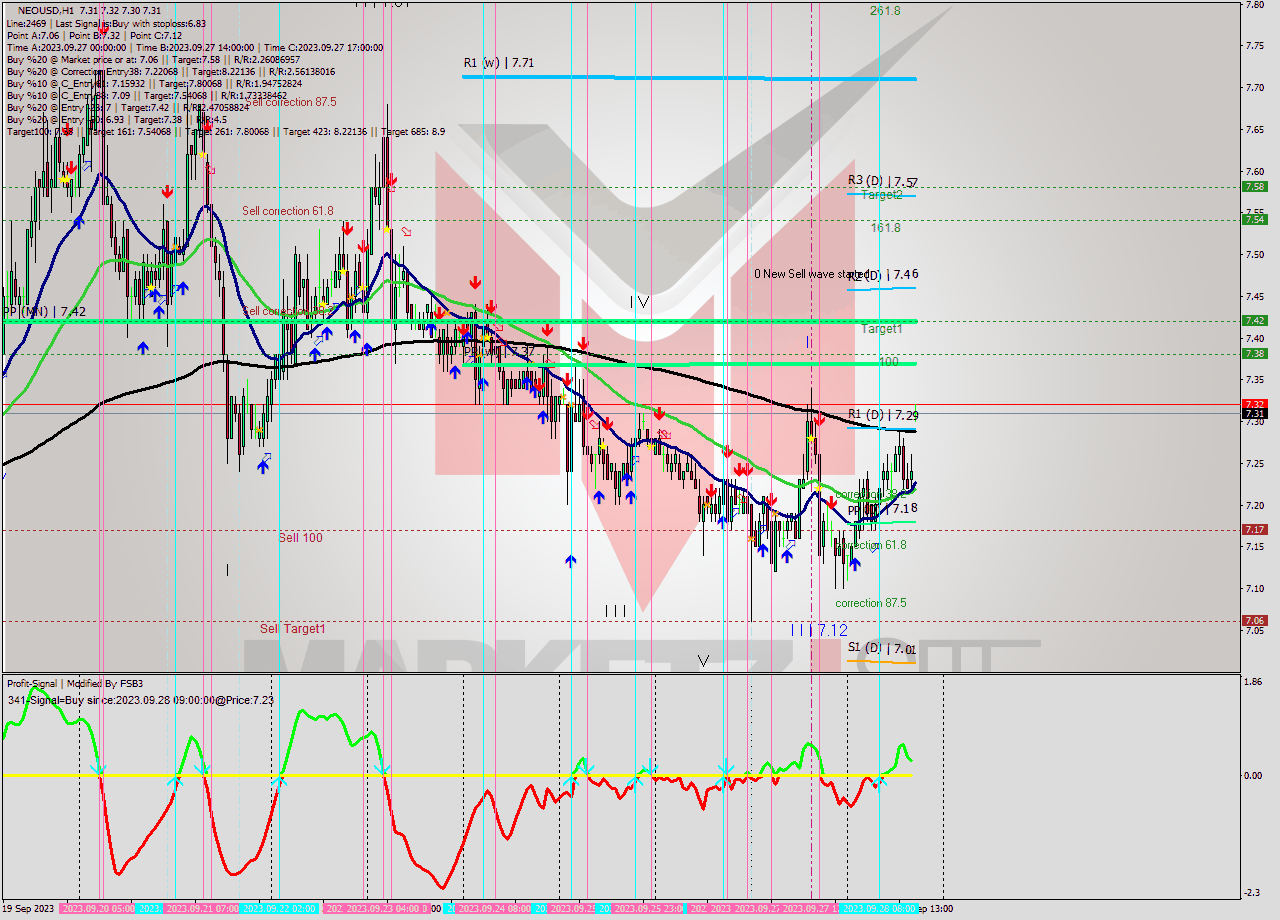Click the R1 (w) | 7.71 label
Viewport: 1280px width, 920px height.
click(498, 63)
